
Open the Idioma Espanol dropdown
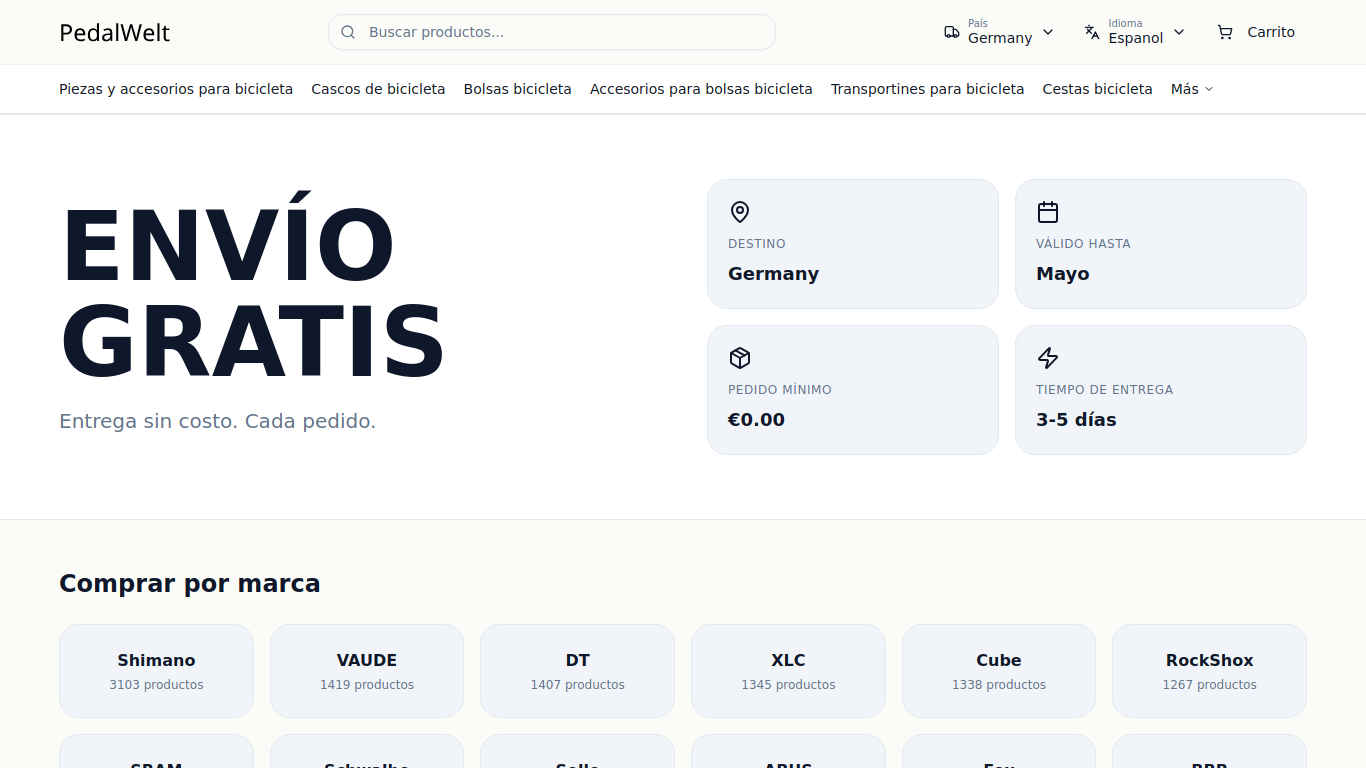click(x=1135, y=32)
